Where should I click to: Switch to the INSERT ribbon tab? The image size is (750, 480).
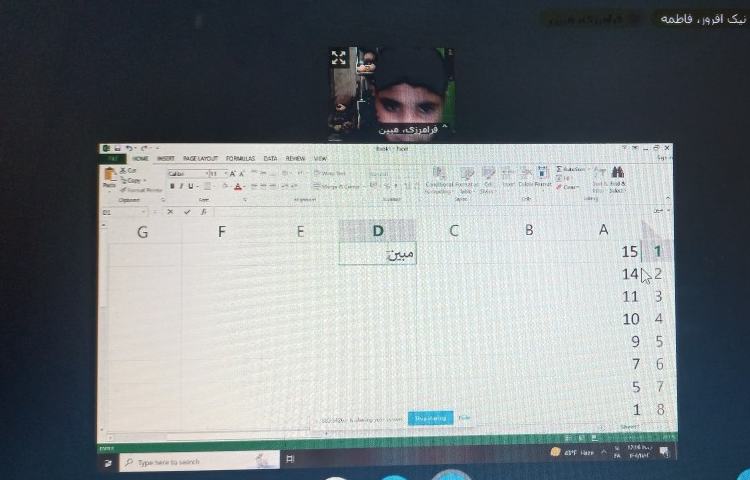(x=165, y=158)
